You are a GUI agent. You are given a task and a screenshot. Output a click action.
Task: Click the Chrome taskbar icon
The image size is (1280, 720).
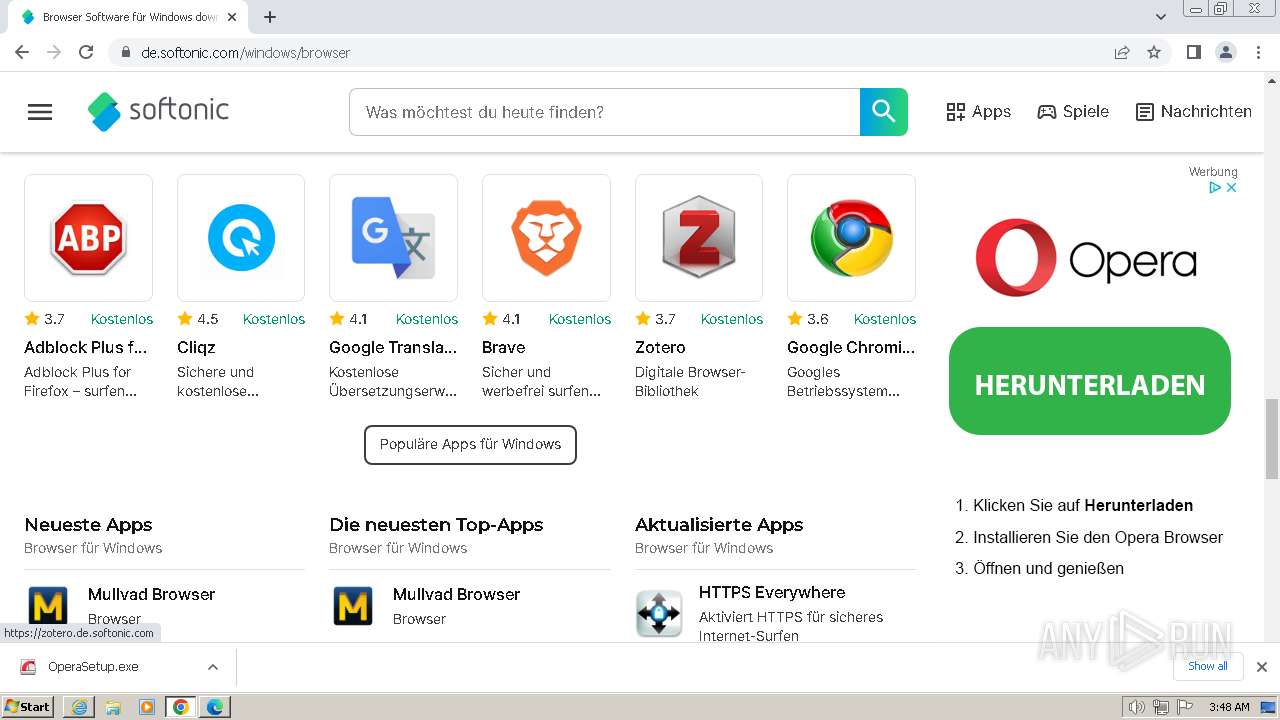[181, 707]
